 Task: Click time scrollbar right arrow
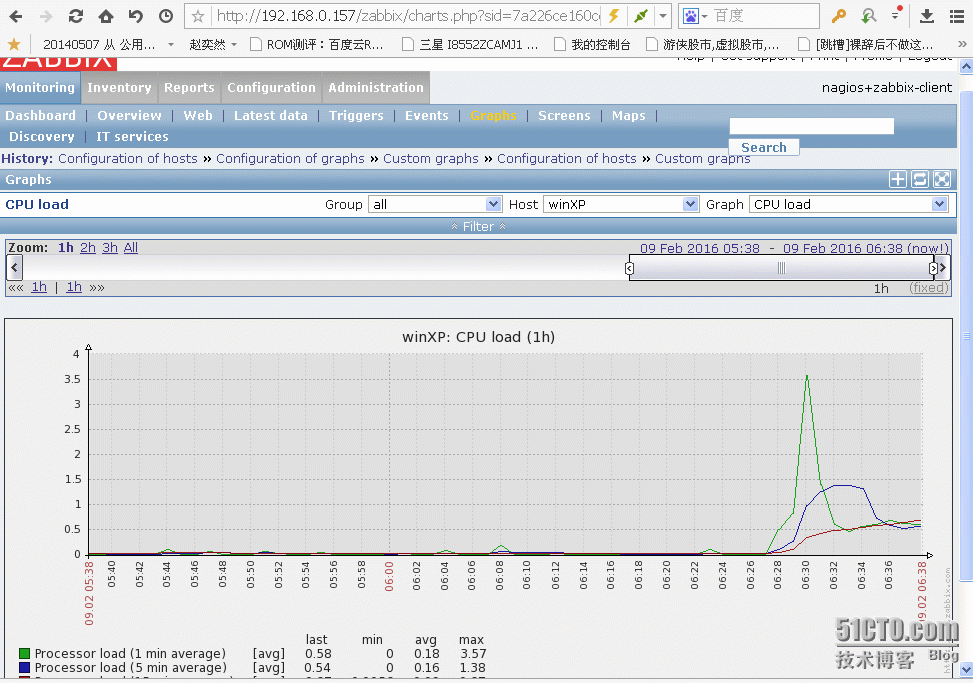pos(943,268)
